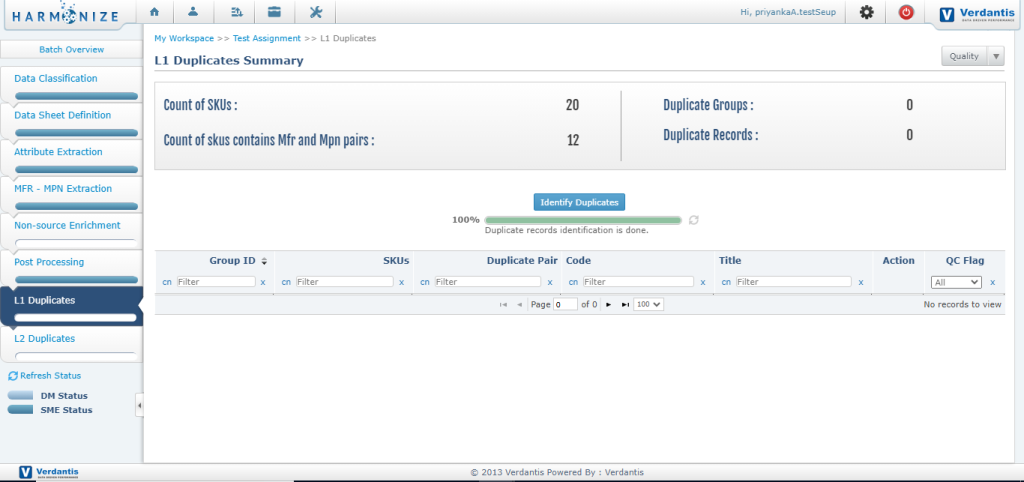Viewport: 1024px width, 482px height.
Task: Sort by Group ID sort arrows
Action: click(x=264, y=261)
